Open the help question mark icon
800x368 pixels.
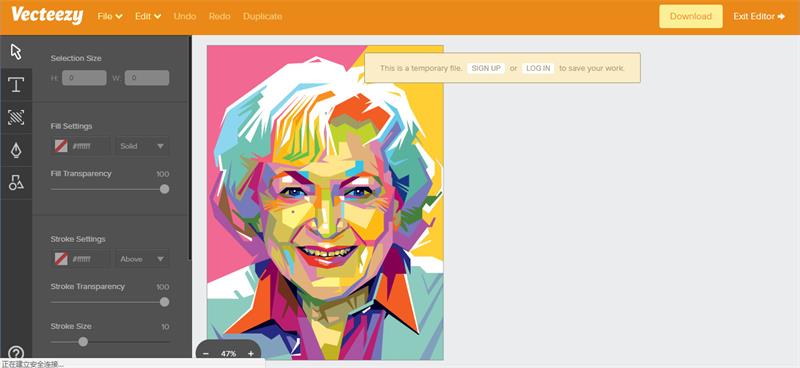point(16,353)
